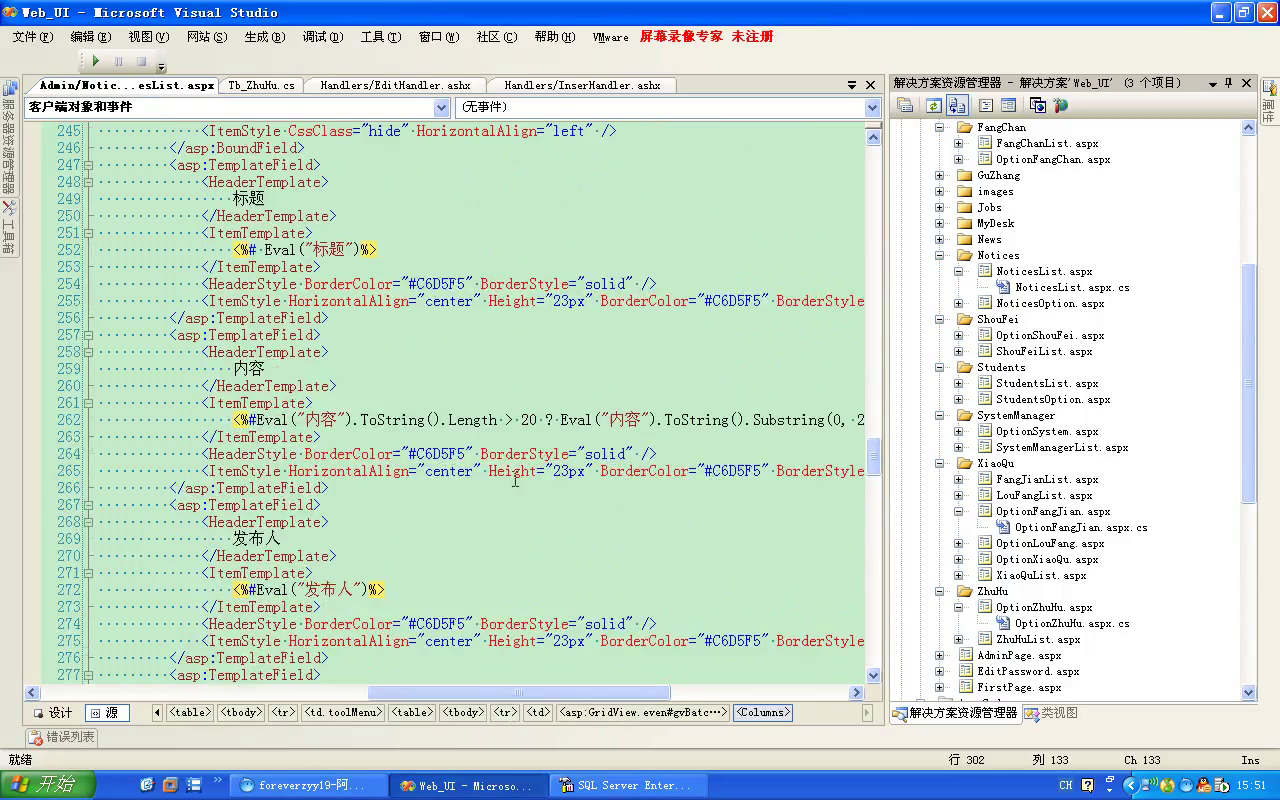Viewport: 1280px width, 800px height.
Task: Select the images folder in solution tree
Action: coord(995,191)
